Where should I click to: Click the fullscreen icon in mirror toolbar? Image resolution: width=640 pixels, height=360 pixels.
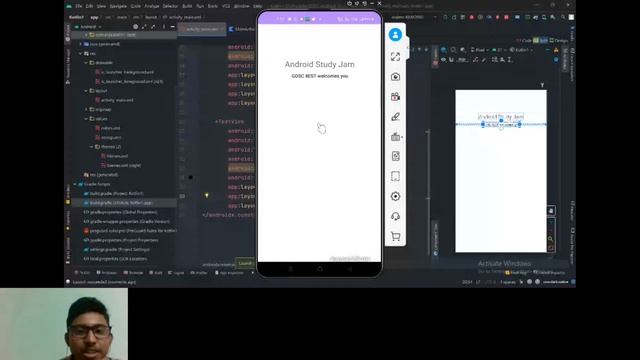395,57
